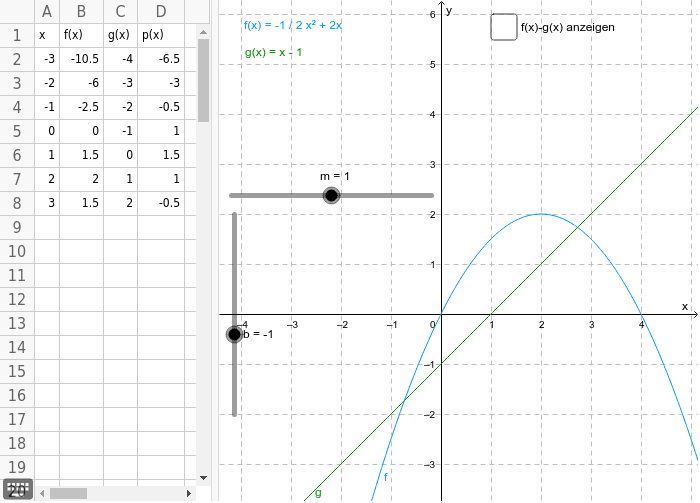Click cell B3 with value -6
Image resolution: width=700 pixels, height=503 pixels.
tap(81, 83)
